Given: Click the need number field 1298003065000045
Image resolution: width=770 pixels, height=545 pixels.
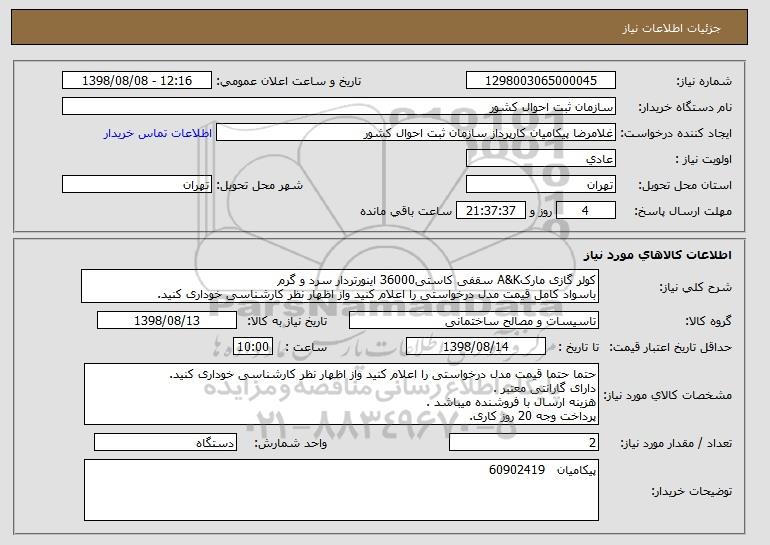Looking at the screenshot, I should [541, 81].
